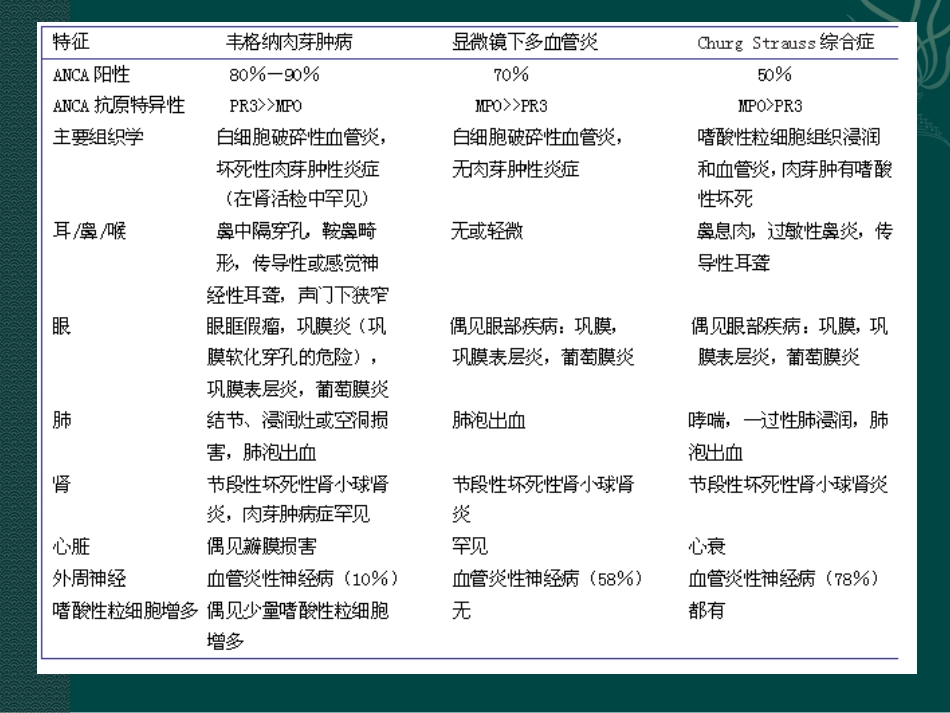This screenshot has width=950, height=713.
Task: Click text '坏死性肉芽肿性炎症'
Action: point(297,168)
